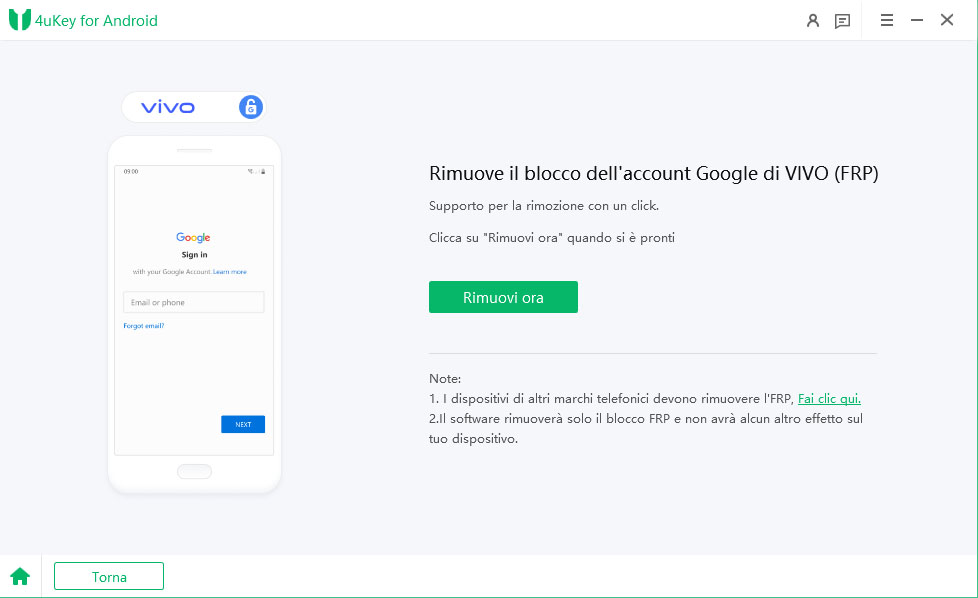Follow the 'Learn more' link
The image size is (978, 598).
click(230, 272)
